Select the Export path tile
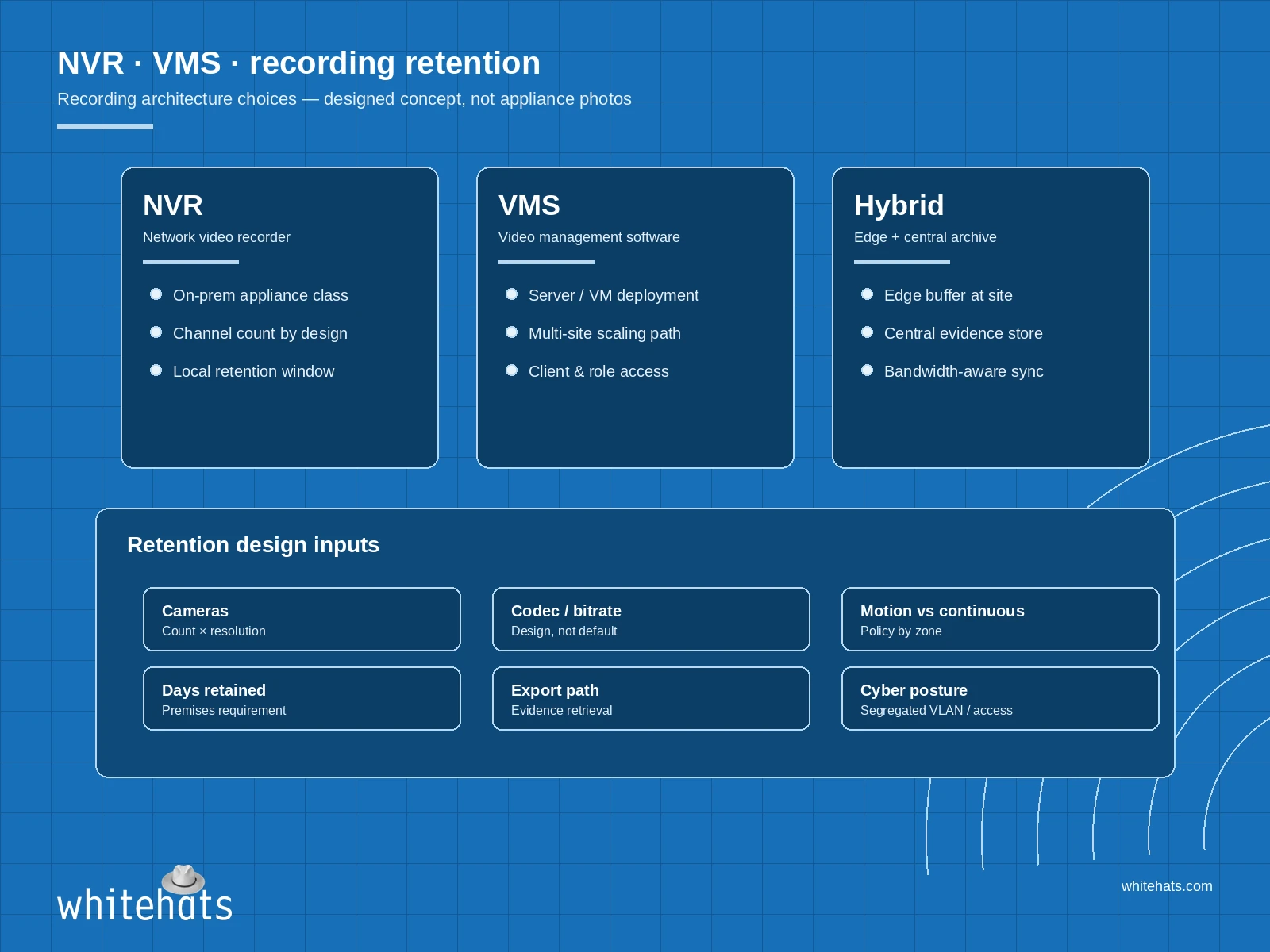 (651, 698)
